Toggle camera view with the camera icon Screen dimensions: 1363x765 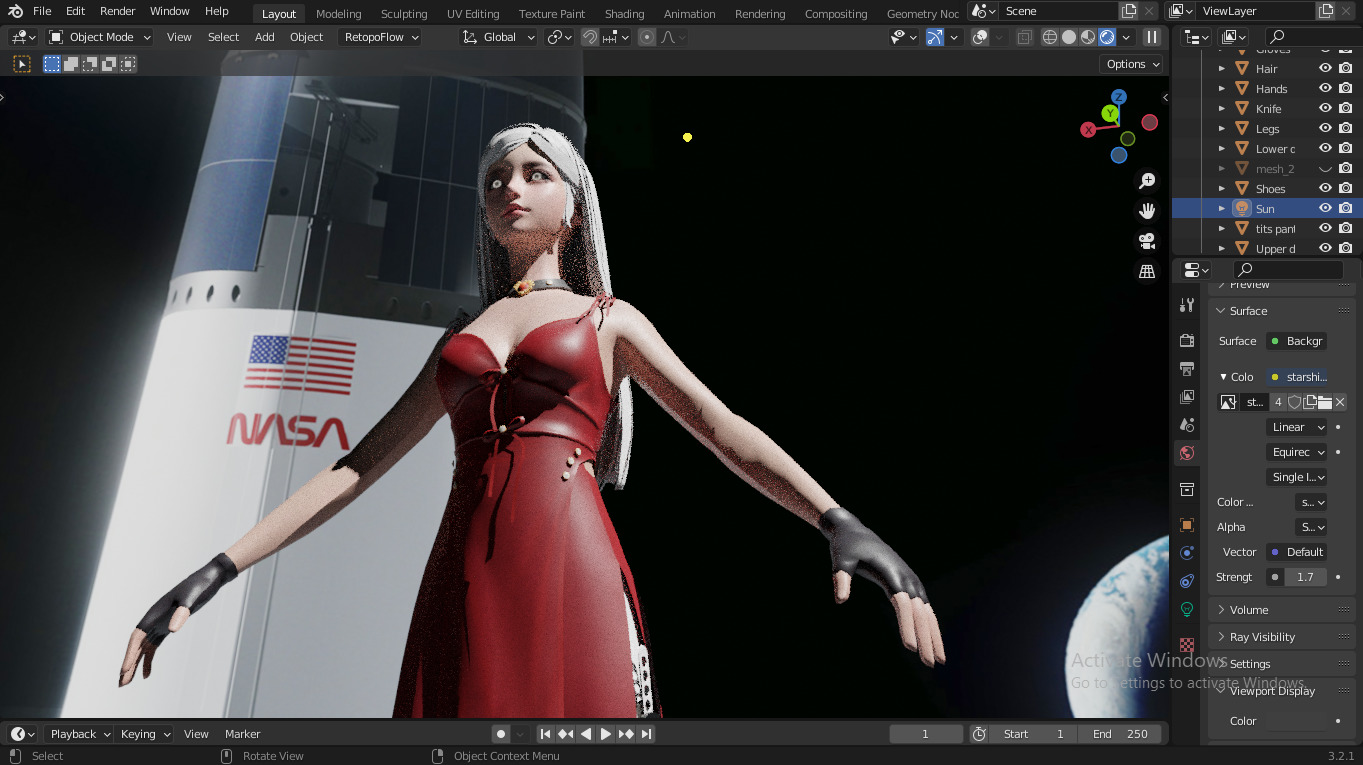[1147, 241]
